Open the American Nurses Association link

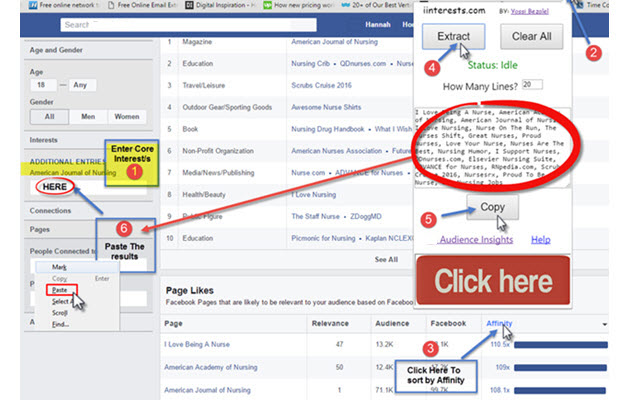tap(336, 151)
